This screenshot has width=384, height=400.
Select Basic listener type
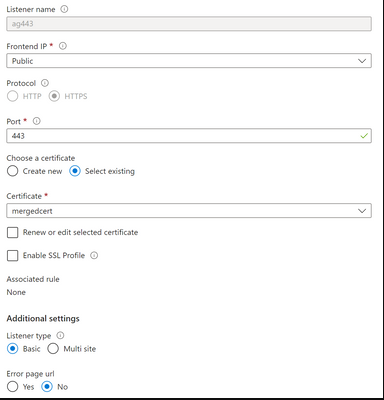pyautogui.click(x=12, y=349)
